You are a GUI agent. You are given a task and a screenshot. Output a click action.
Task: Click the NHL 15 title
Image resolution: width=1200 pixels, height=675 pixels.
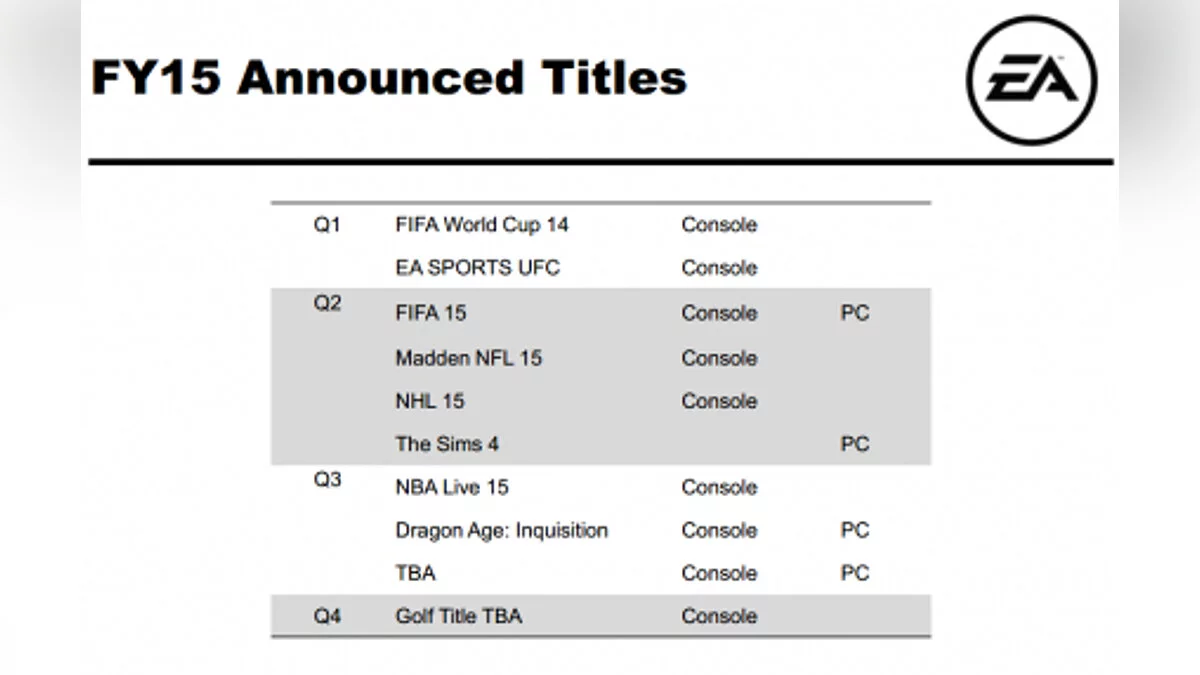(430, 401)
